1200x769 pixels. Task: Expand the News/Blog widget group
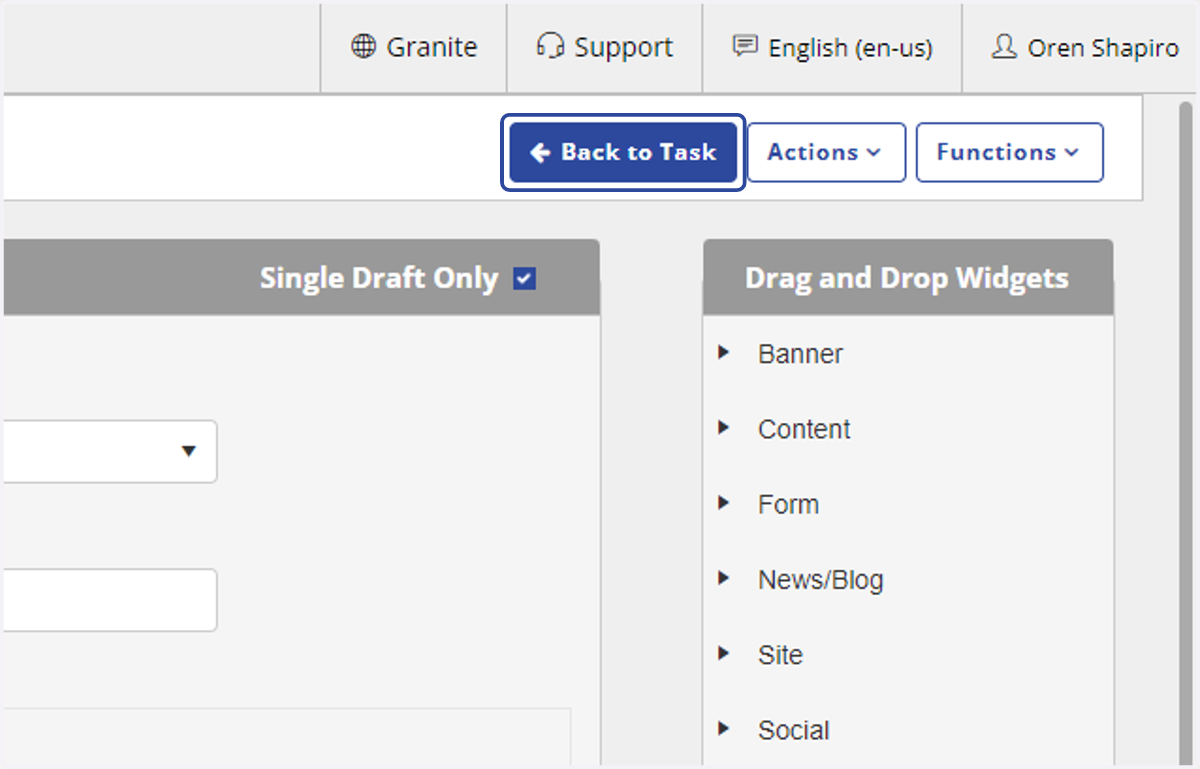(724, 578)
